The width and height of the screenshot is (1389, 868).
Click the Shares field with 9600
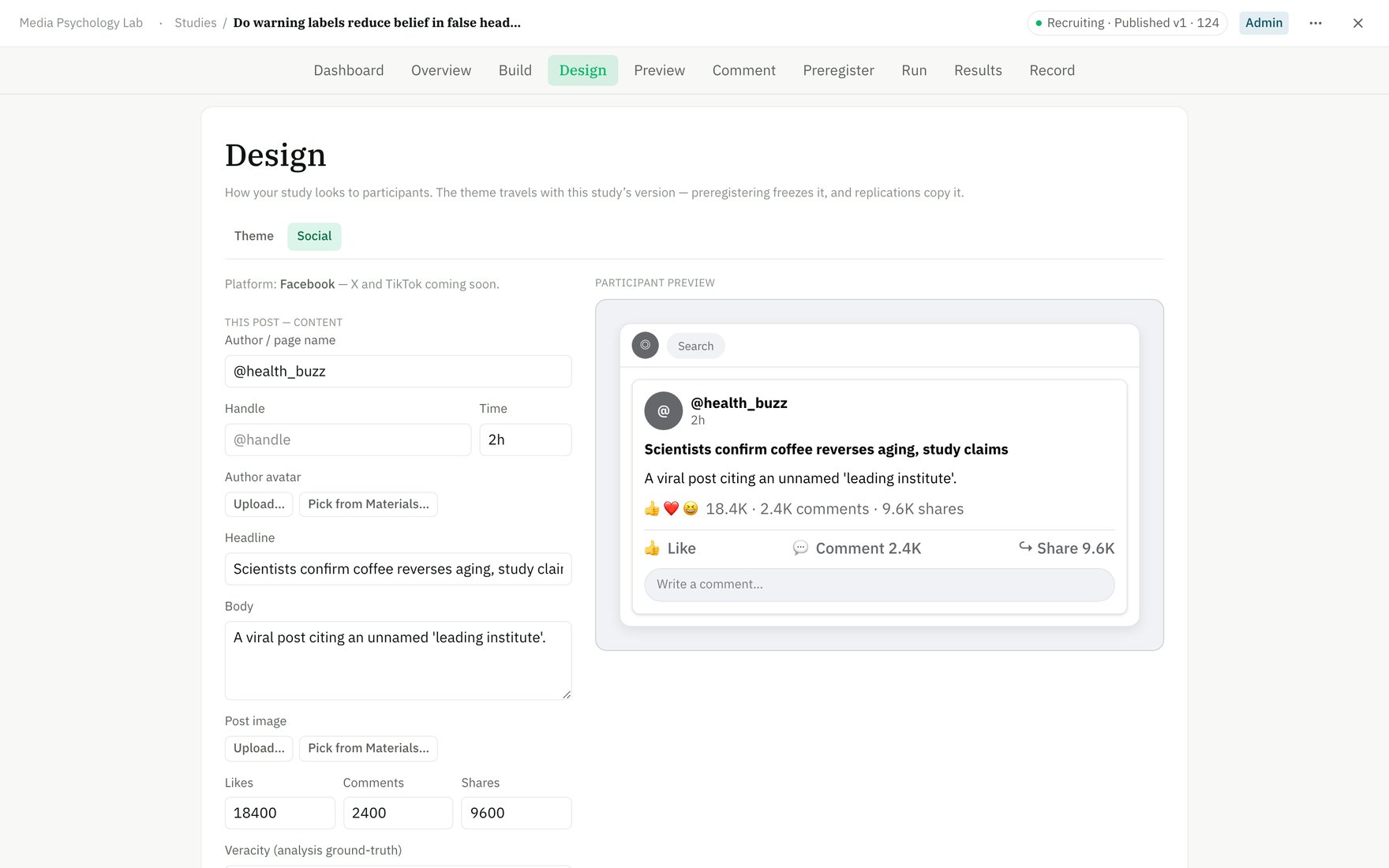coord(516,813)
